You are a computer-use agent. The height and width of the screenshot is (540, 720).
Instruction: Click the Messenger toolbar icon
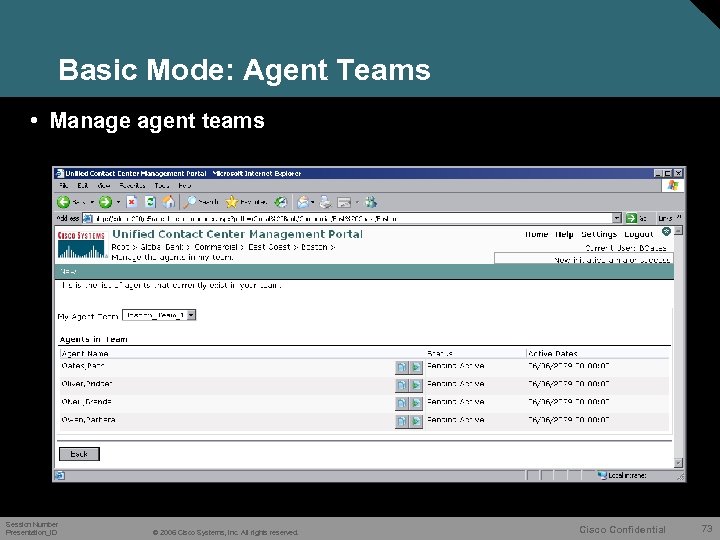tap(371, 202)
